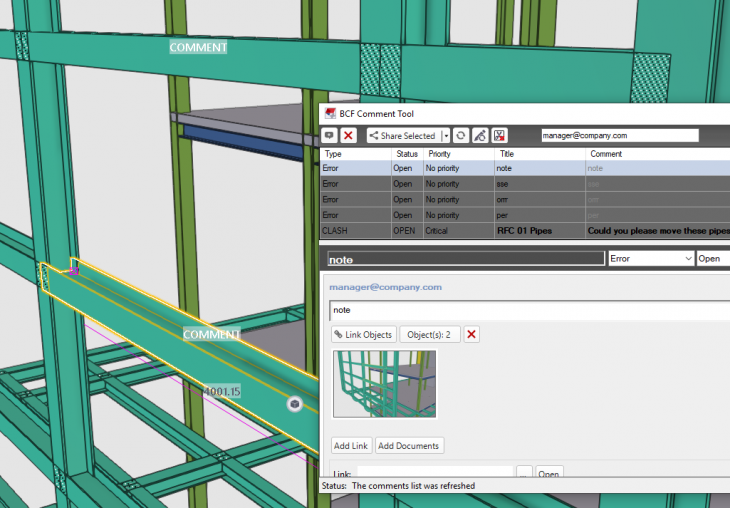Click the red X delete comment icon

point(349,135)
